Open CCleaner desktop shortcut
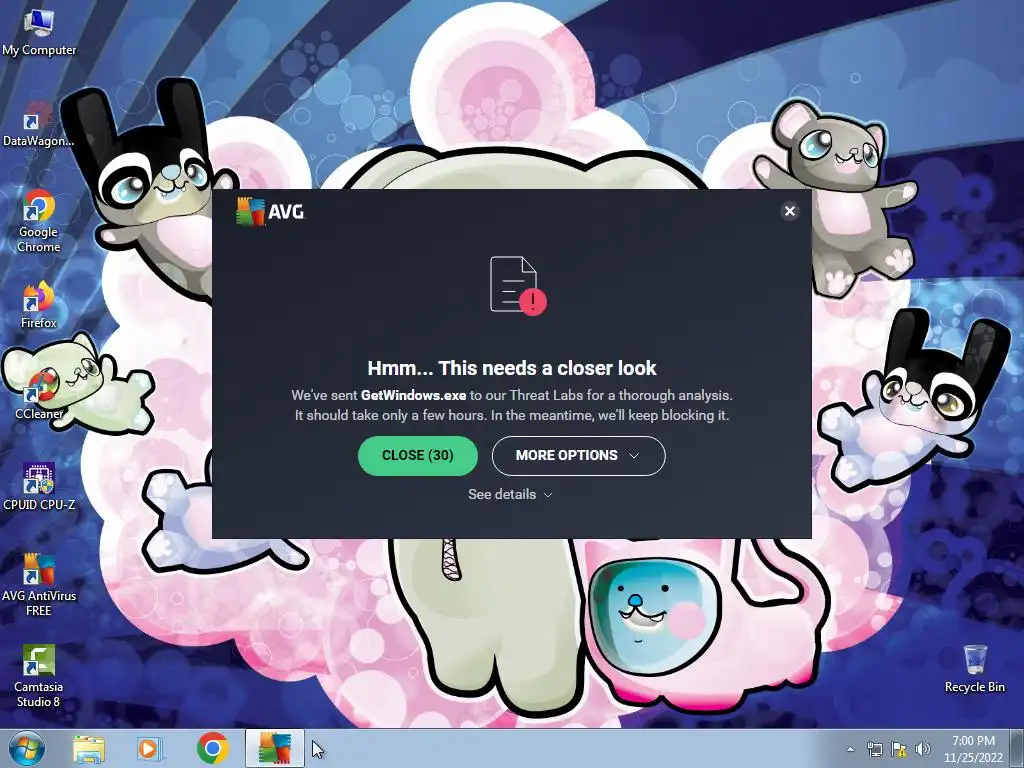 pyautogui.click(x=39, y=394)
